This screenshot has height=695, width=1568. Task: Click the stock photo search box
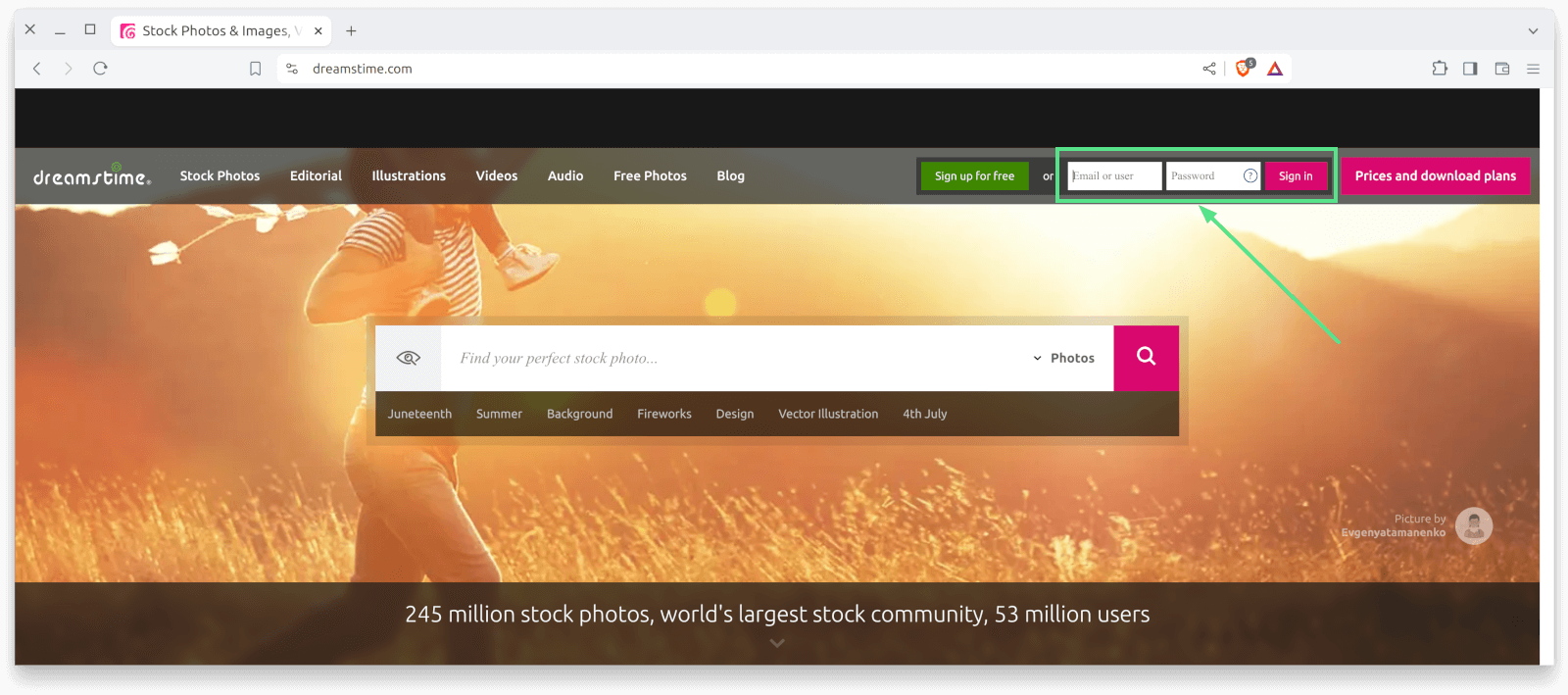pyautogui.click(x=735, y=358)
